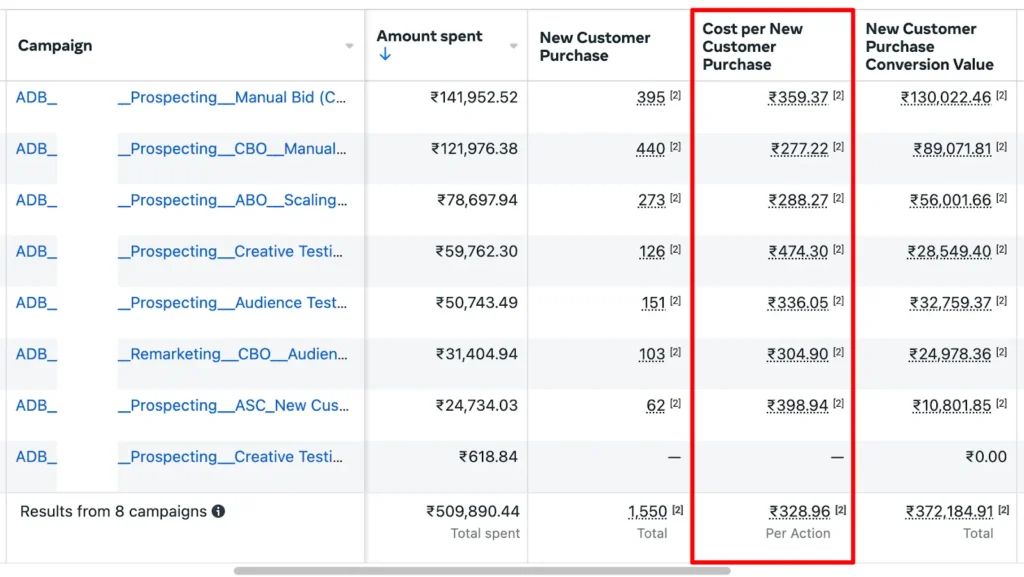The width and height of the screenshot is (1024, 577).
Task: Click the footnote marker beside ₹277.22 cost
Action: coord(838,147)
